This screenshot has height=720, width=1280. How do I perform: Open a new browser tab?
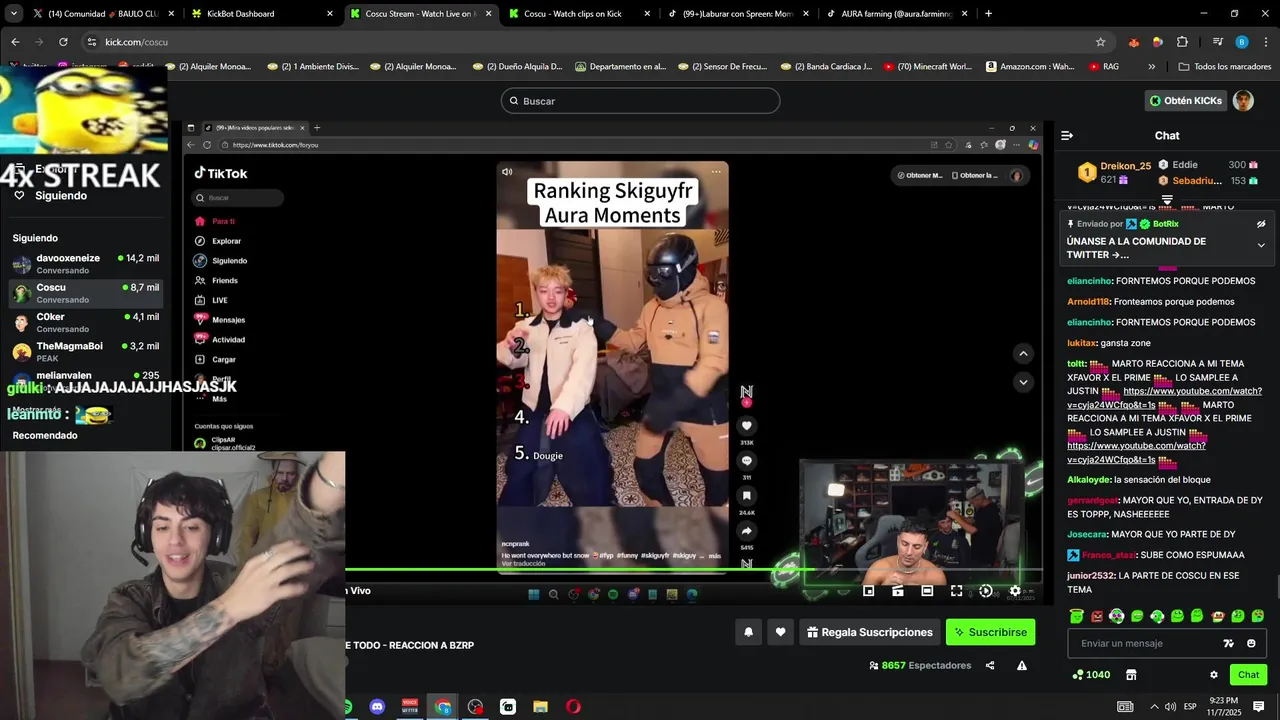coord(988,14)
